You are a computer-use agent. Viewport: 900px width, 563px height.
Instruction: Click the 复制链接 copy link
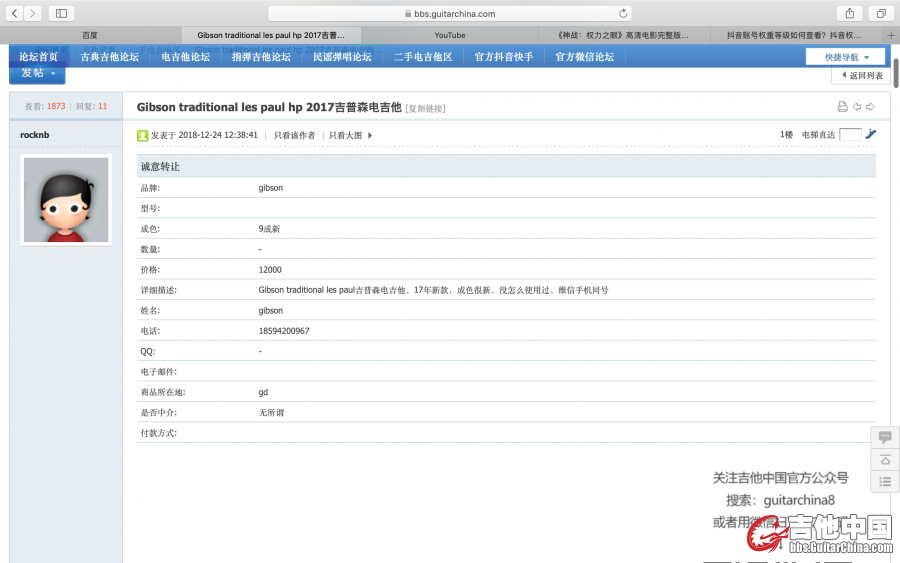[425, 108]
